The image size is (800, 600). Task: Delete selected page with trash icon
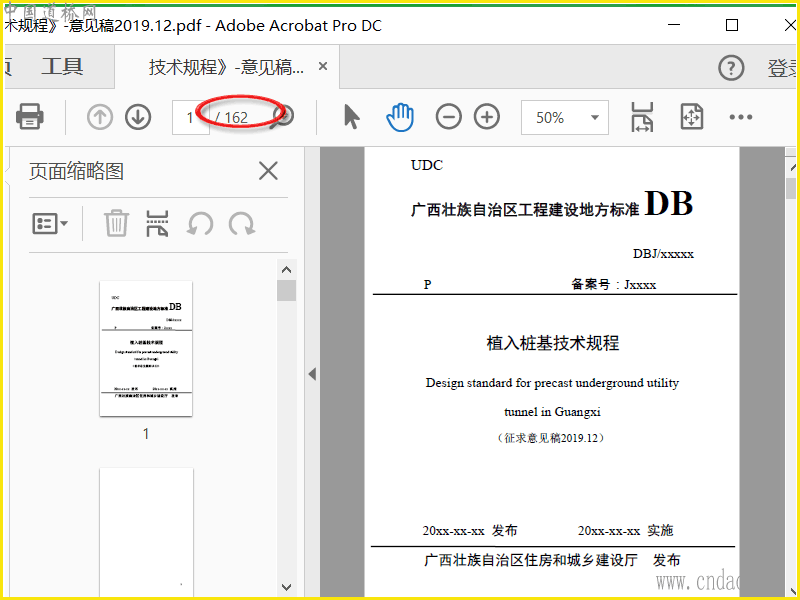click(116, 223)
